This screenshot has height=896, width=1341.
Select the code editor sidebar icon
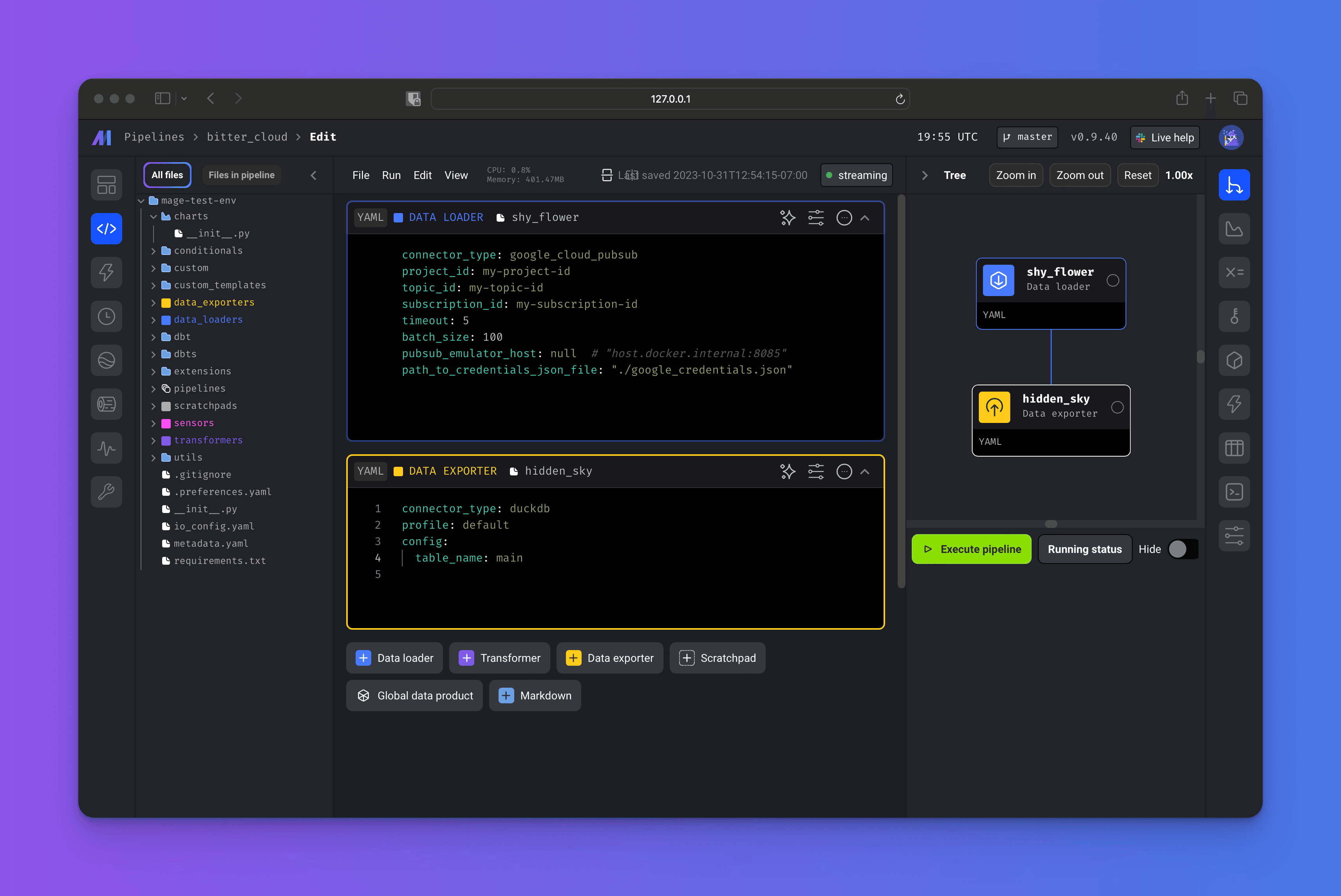106,229
